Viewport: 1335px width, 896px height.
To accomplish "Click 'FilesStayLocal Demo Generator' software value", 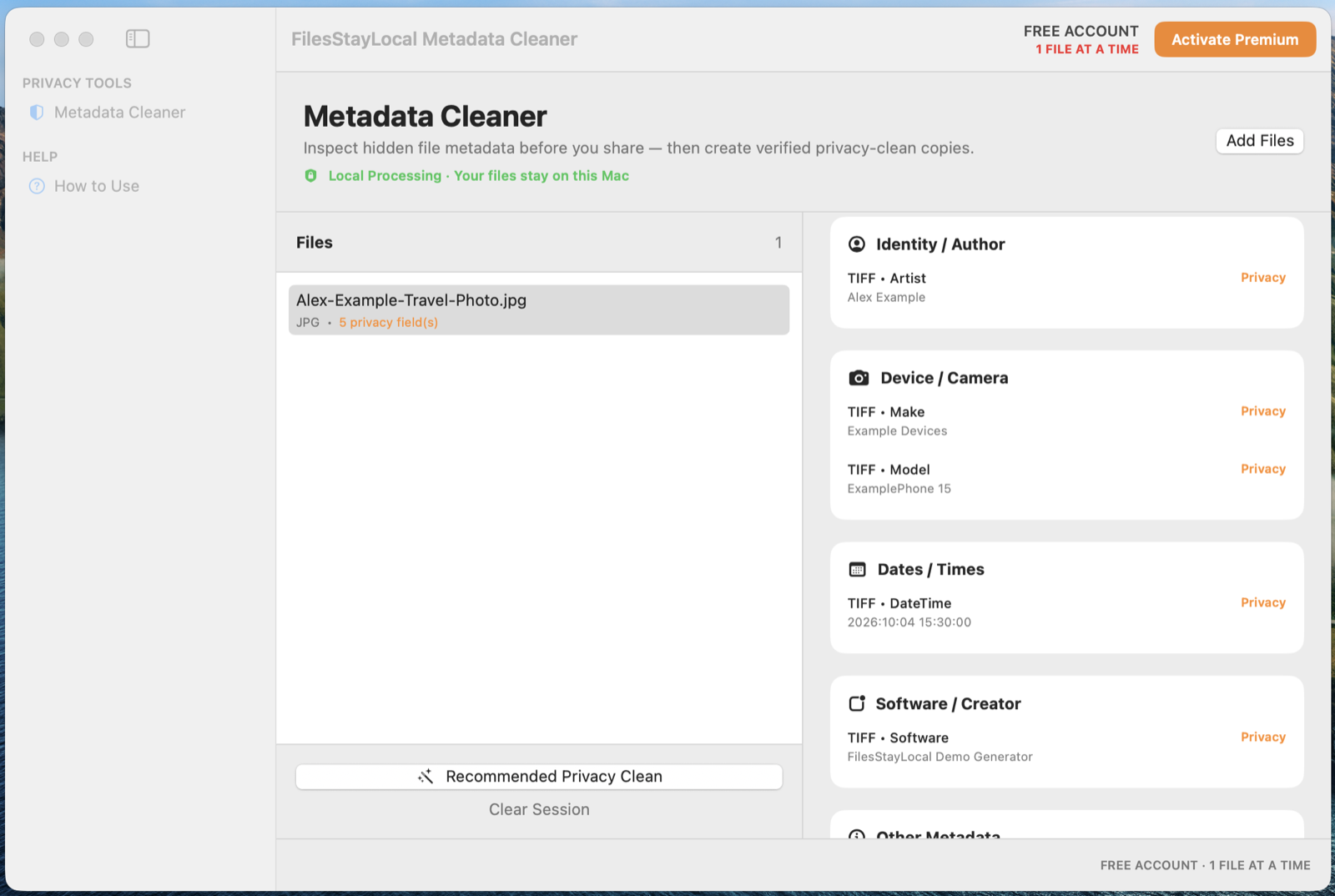I will tap(940, 757).
